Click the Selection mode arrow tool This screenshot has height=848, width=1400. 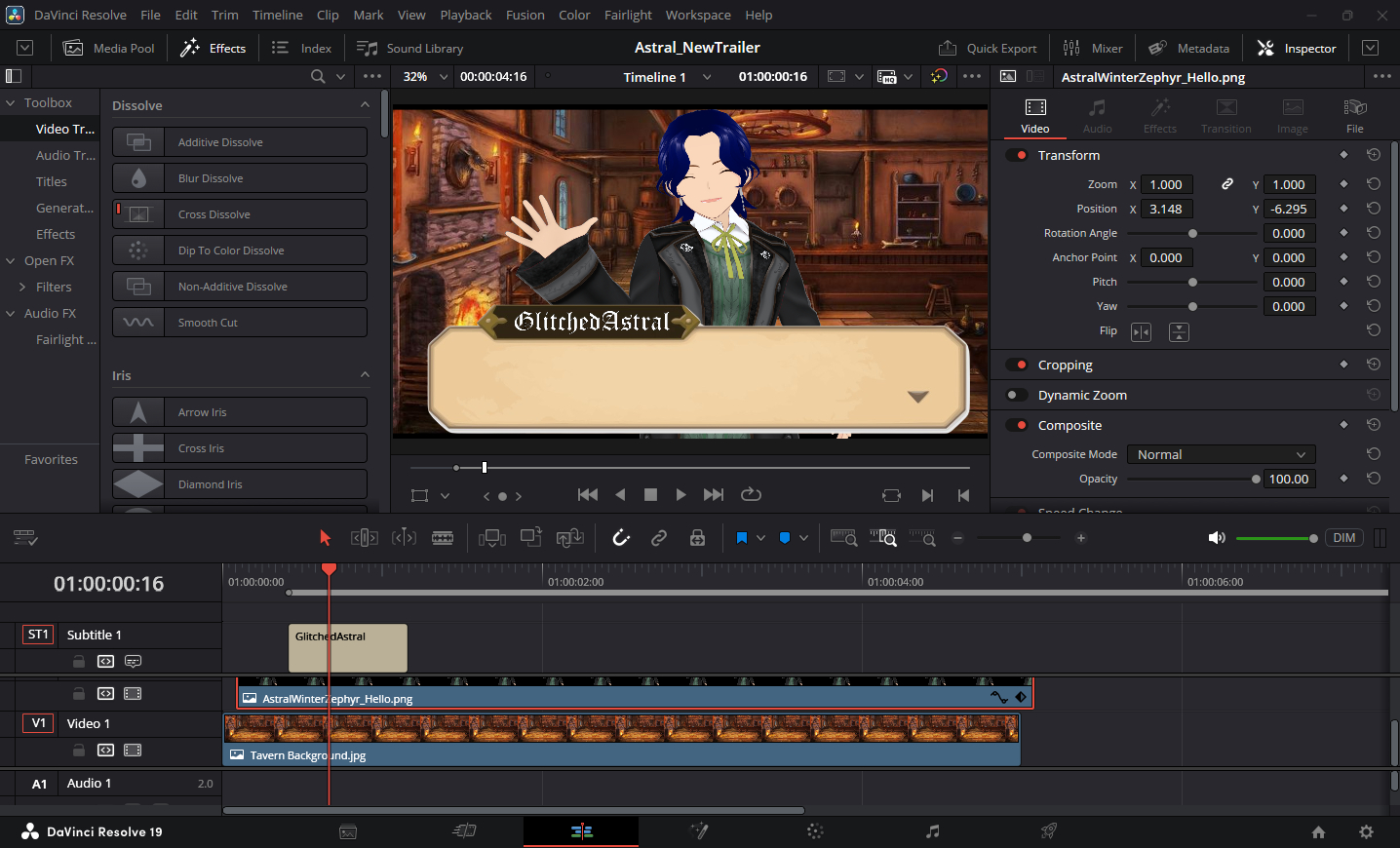[325, 538]
